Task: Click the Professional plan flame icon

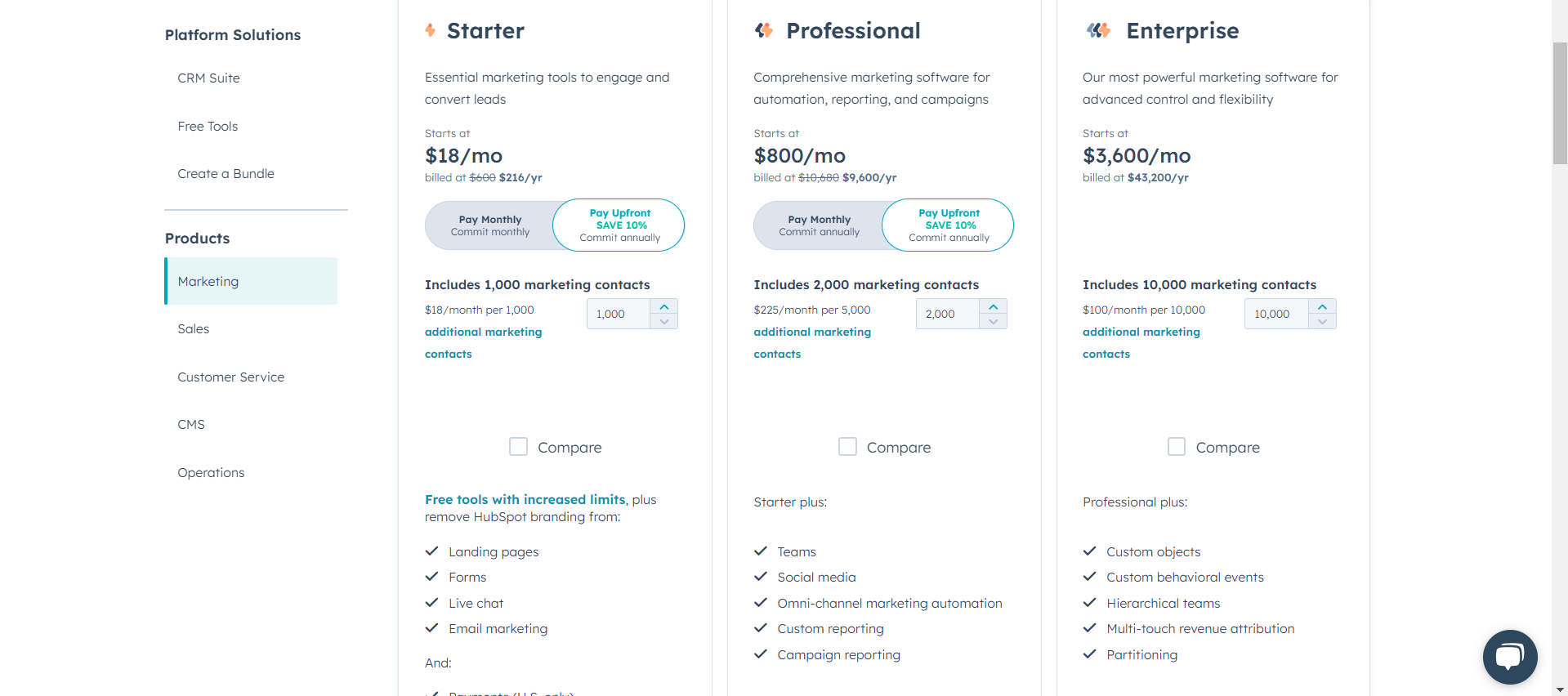Action: pos(764,30)
